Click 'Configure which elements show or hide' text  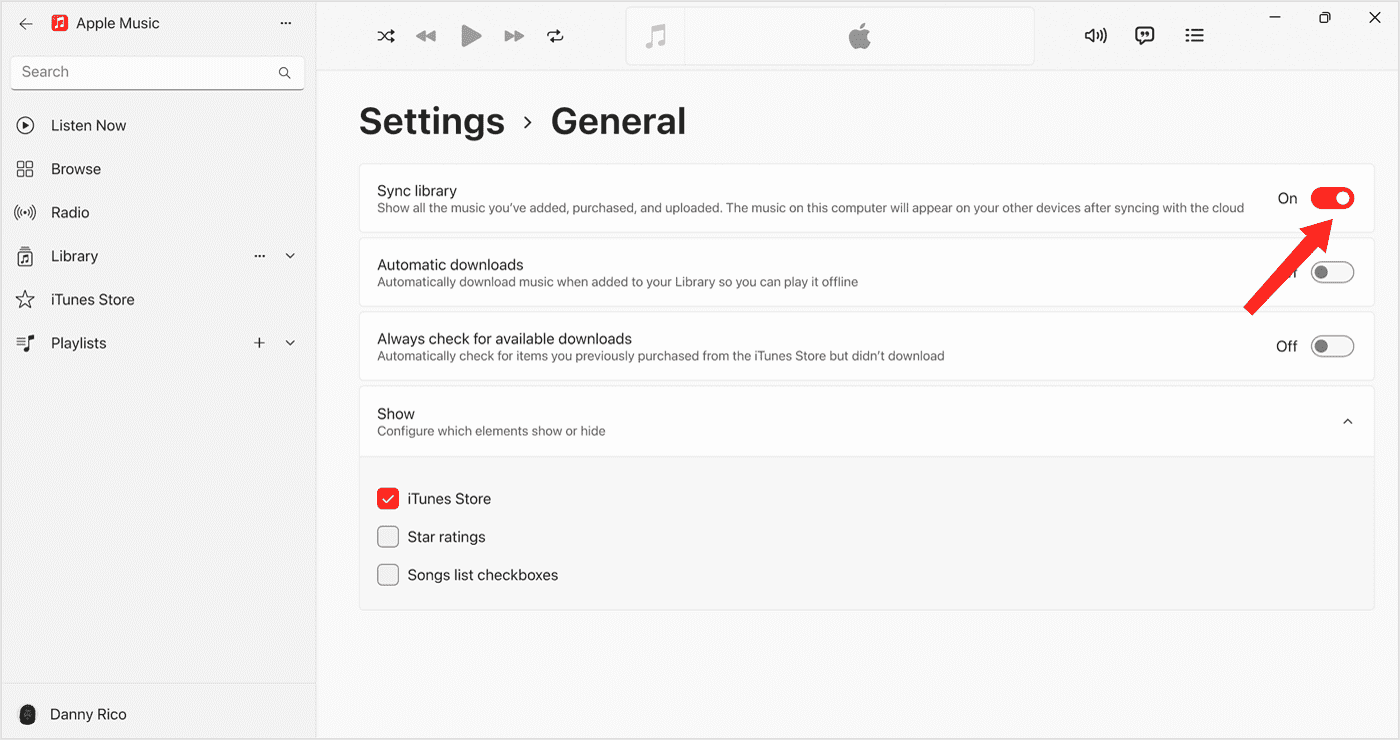[x=491, y=431]
